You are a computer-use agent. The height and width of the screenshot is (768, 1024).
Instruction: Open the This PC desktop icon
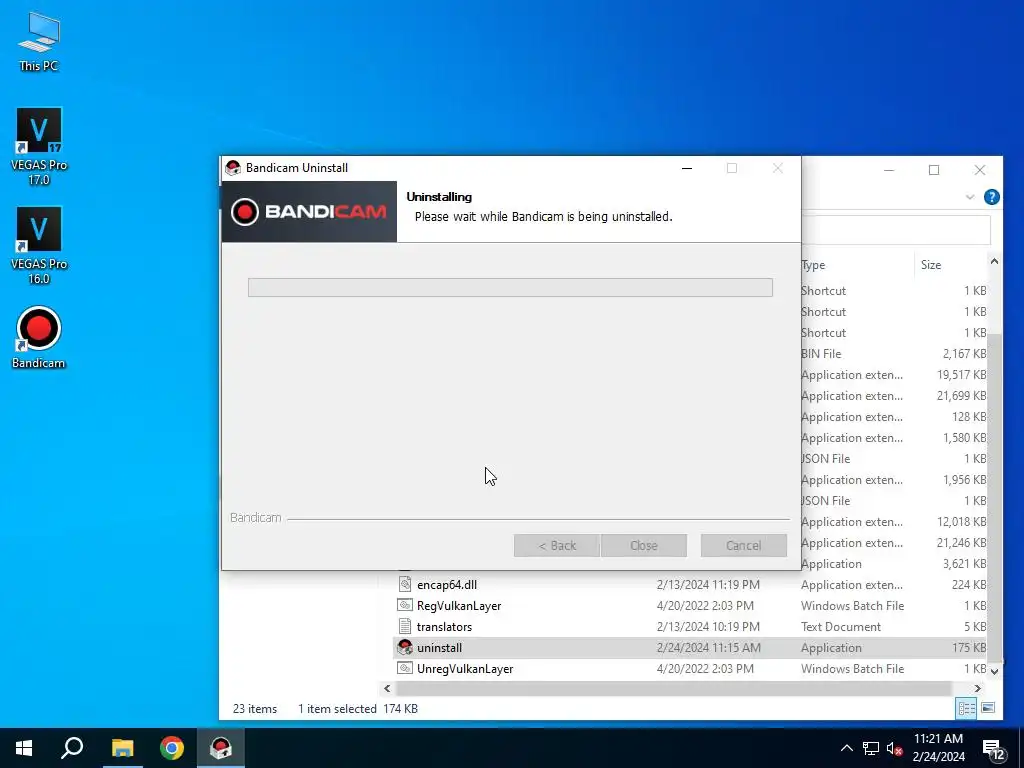tap(39, 40)
